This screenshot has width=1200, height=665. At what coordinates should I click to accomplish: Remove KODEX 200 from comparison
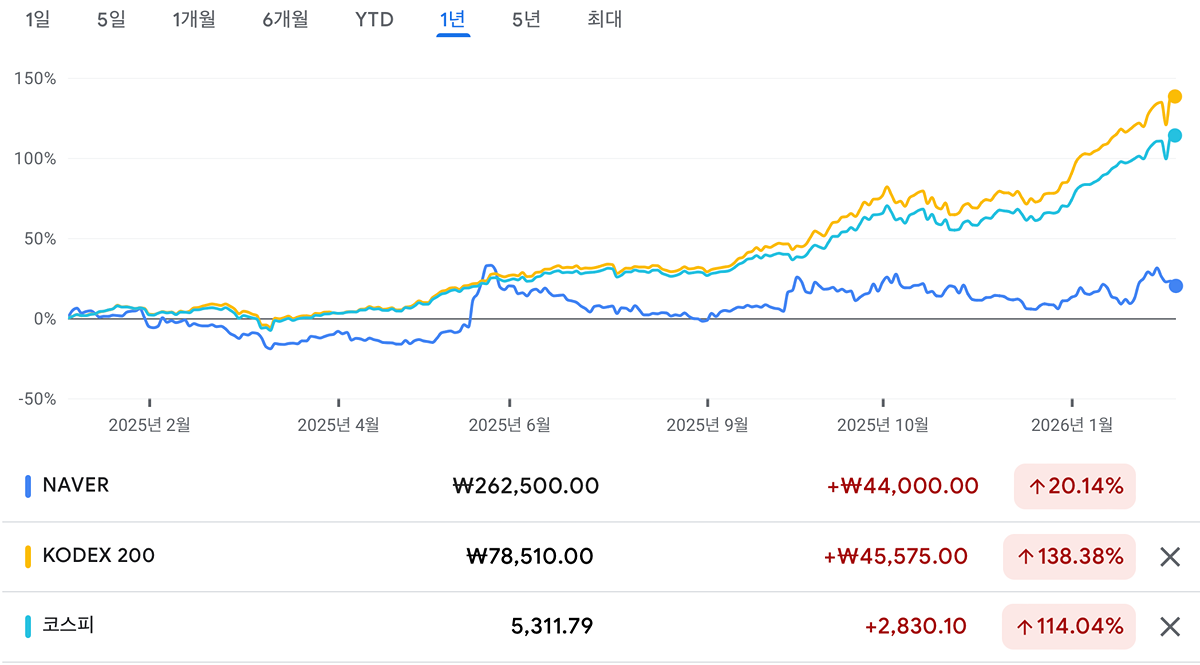1169,557
